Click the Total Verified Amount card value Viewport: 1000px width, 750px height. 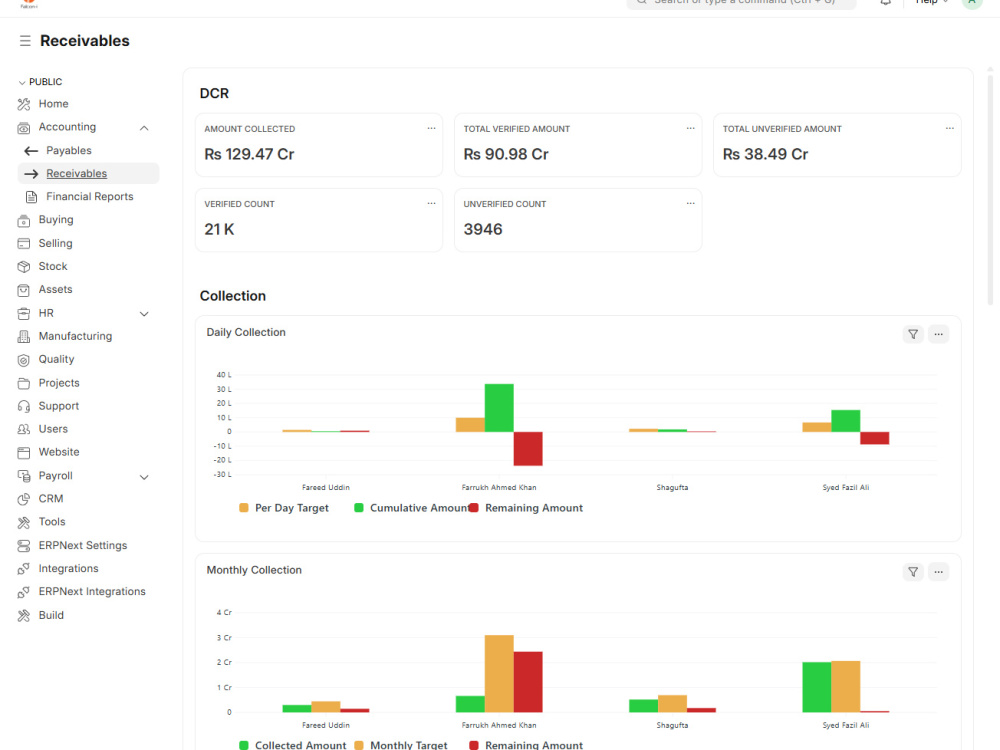coord(506,154)
